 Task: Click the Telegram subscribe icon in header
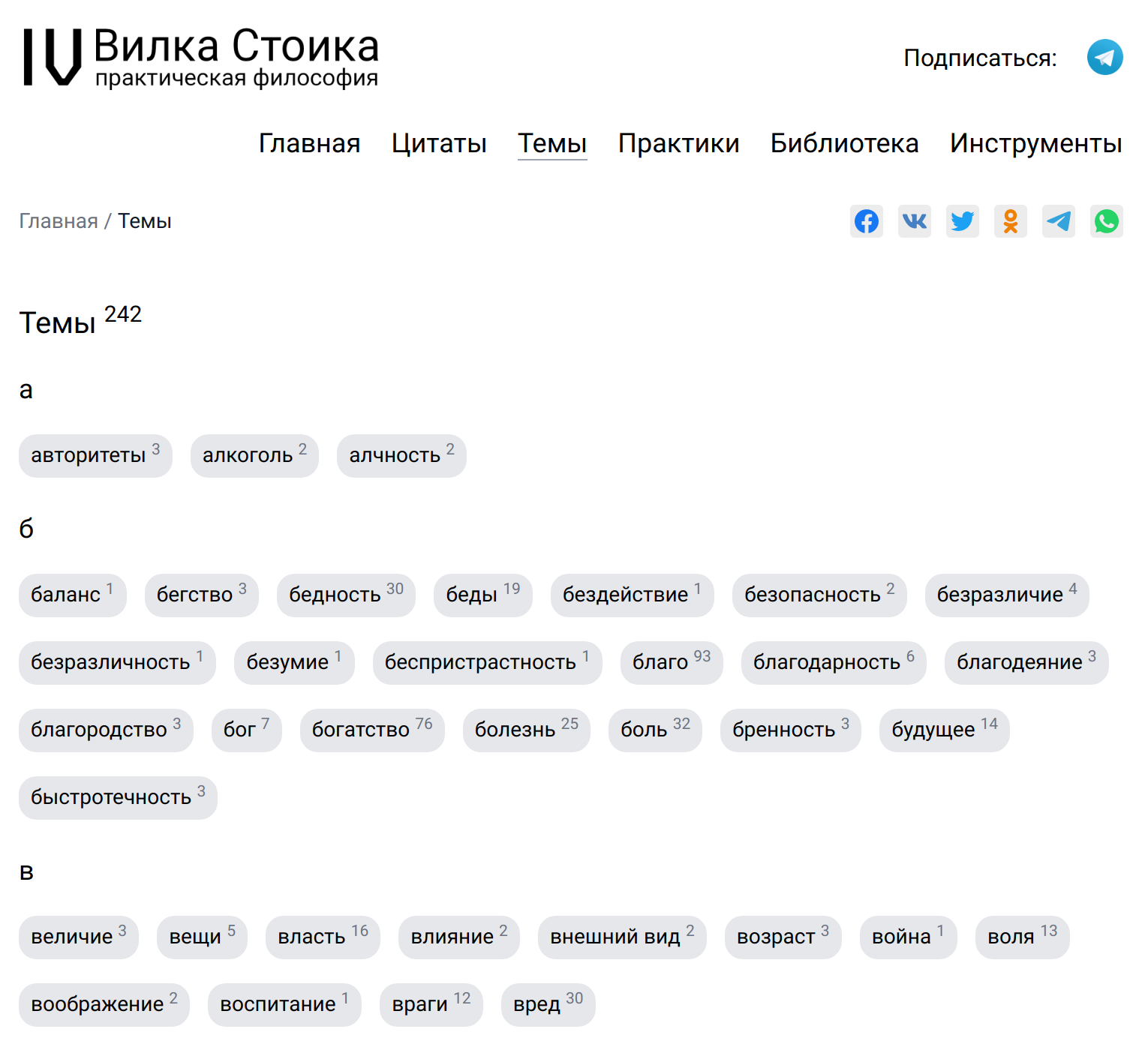click(x=1104, y=57)
